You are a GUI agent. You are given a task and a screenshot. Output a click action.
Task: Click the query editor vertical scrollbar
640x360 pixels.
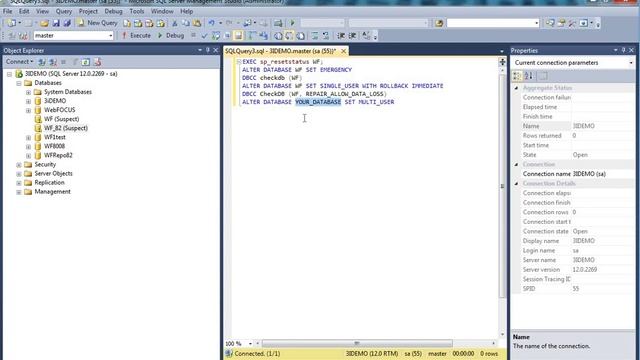pos(502,186)
